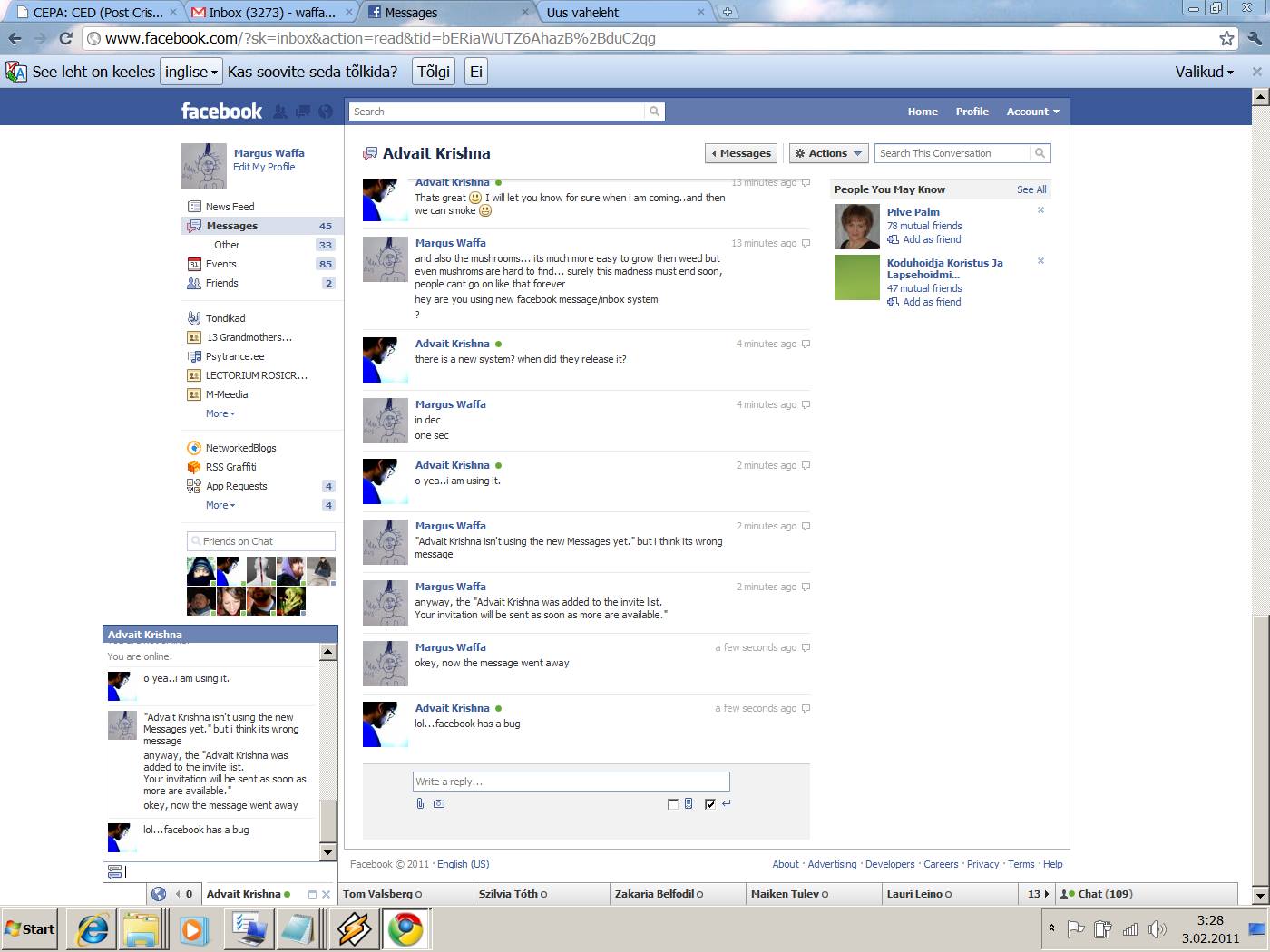Open the Zakaria Belfodil chat tab
Viewport: 1270px width, 952px height.
pos(678,894)
